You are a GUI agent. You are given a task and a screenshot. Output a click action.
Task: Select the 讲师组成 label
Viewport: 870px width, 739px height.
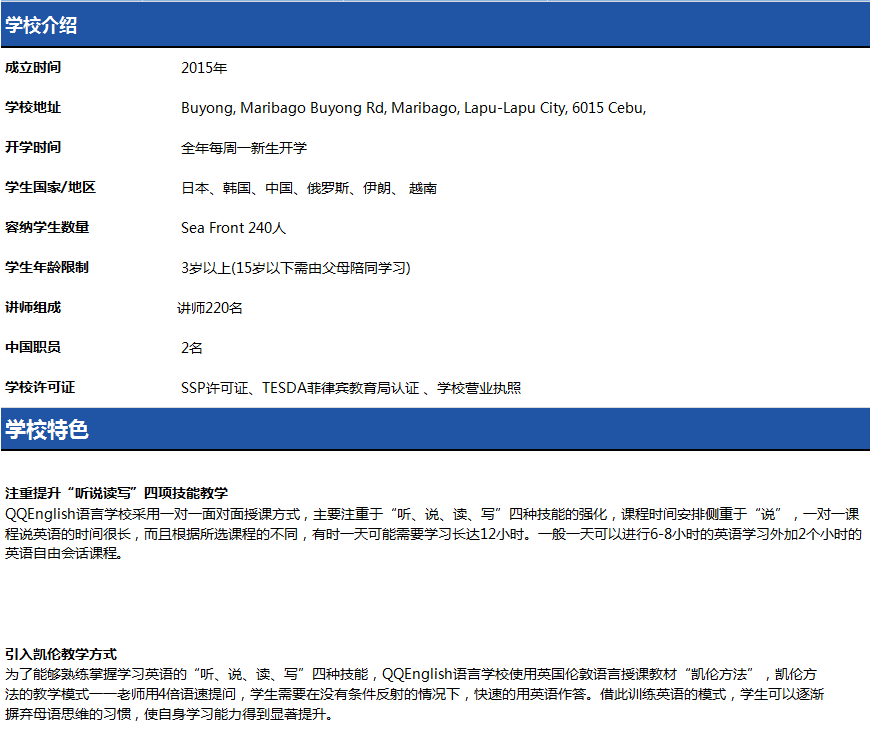33,308
